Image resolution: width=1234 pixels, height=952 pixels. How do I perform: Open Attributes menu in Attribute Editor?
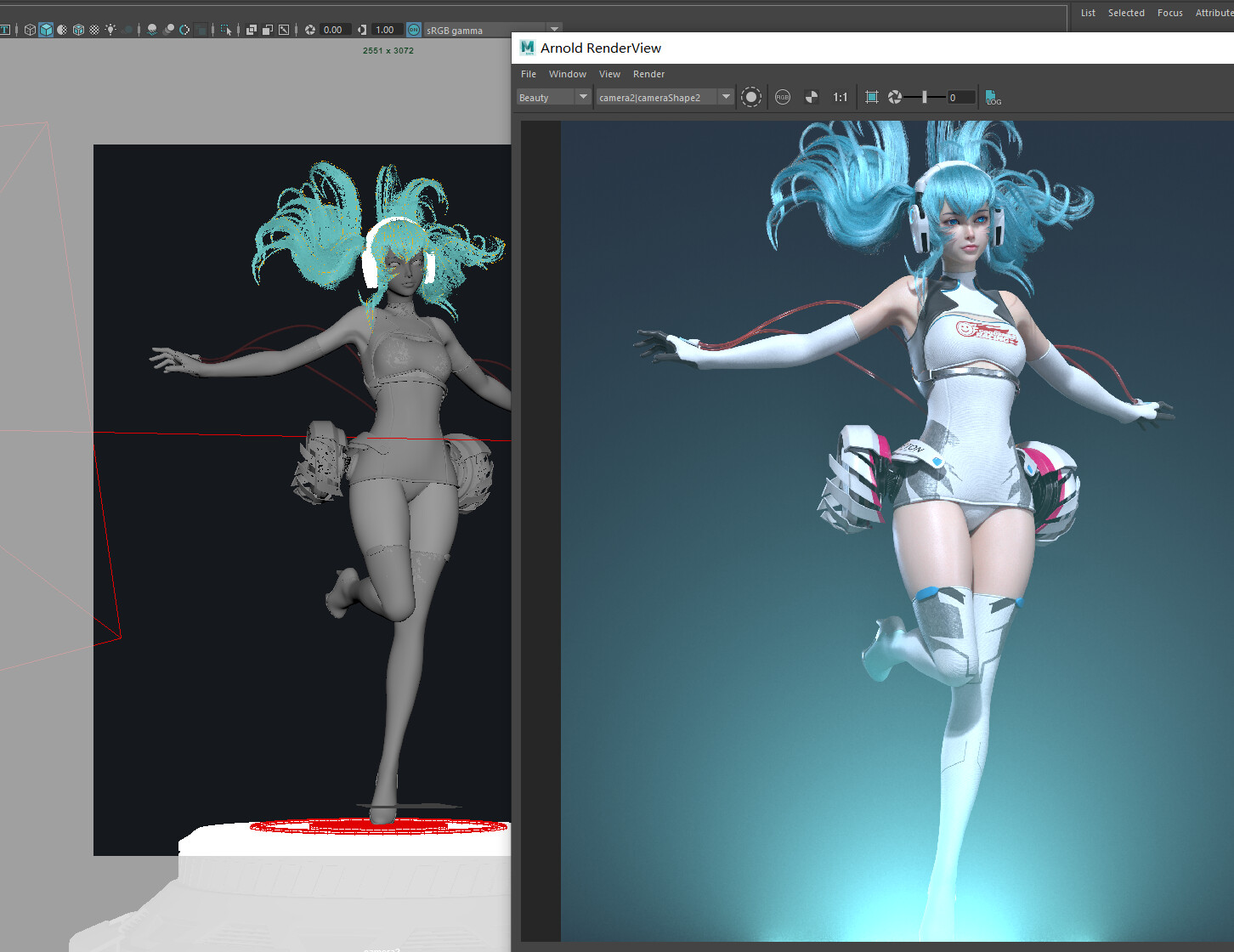point(1214,13)
